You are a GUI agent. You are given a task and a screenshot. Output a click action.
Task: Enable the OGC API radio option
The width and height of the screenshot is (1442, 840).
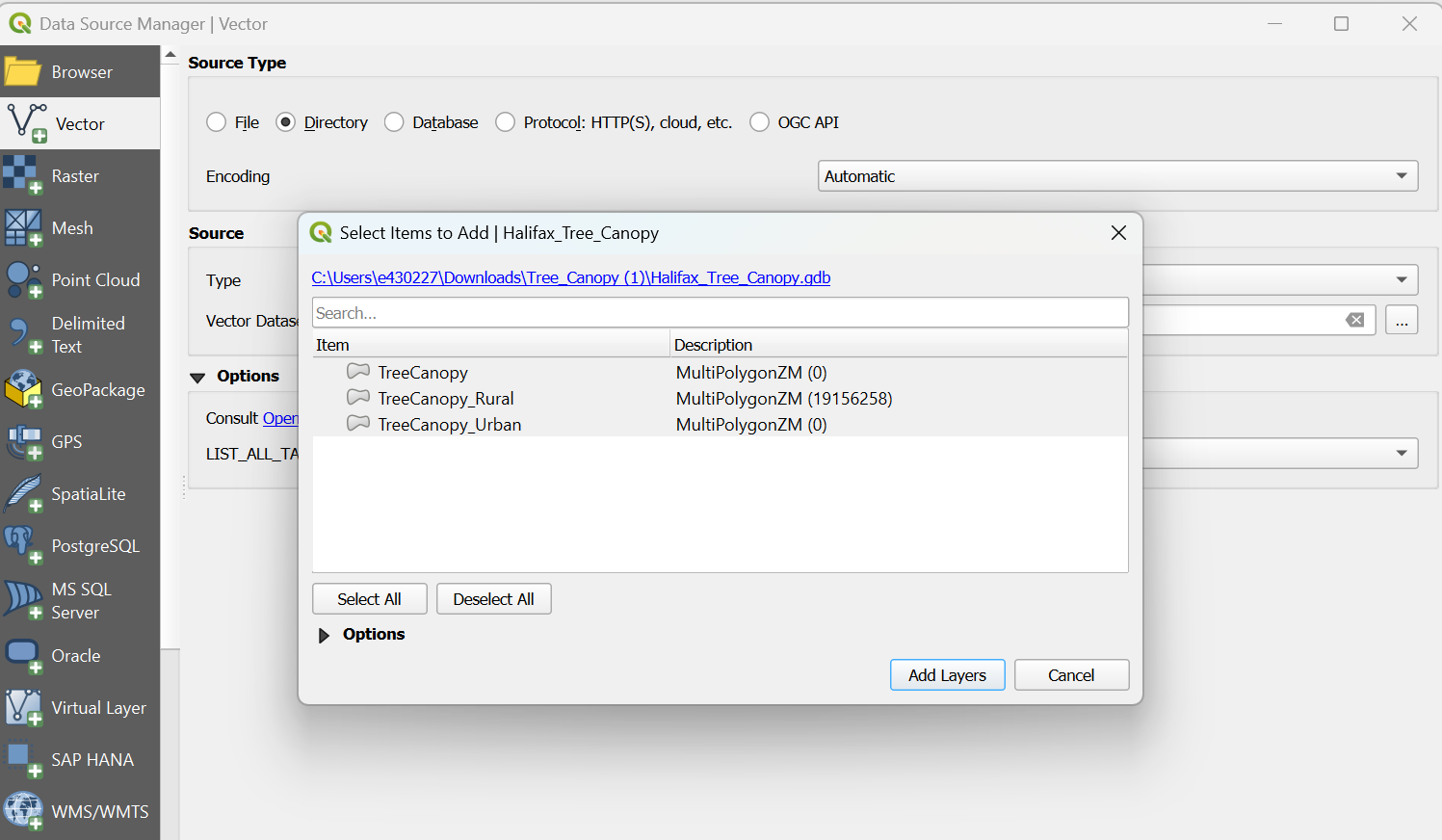760,122
